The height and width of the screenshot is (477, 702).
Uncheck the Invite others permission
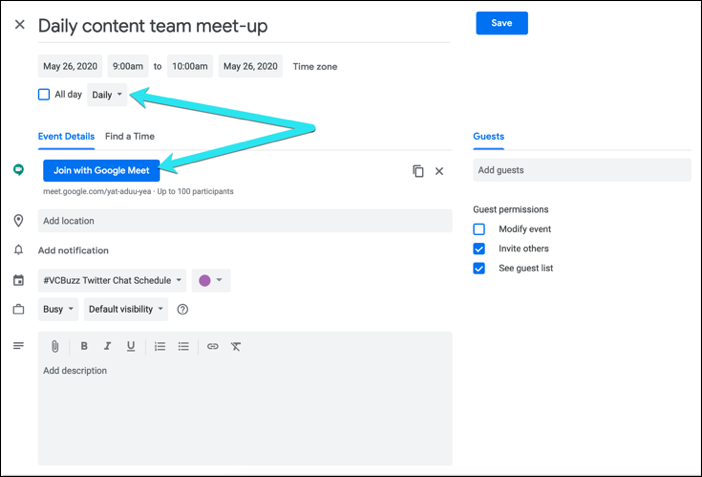479,249
